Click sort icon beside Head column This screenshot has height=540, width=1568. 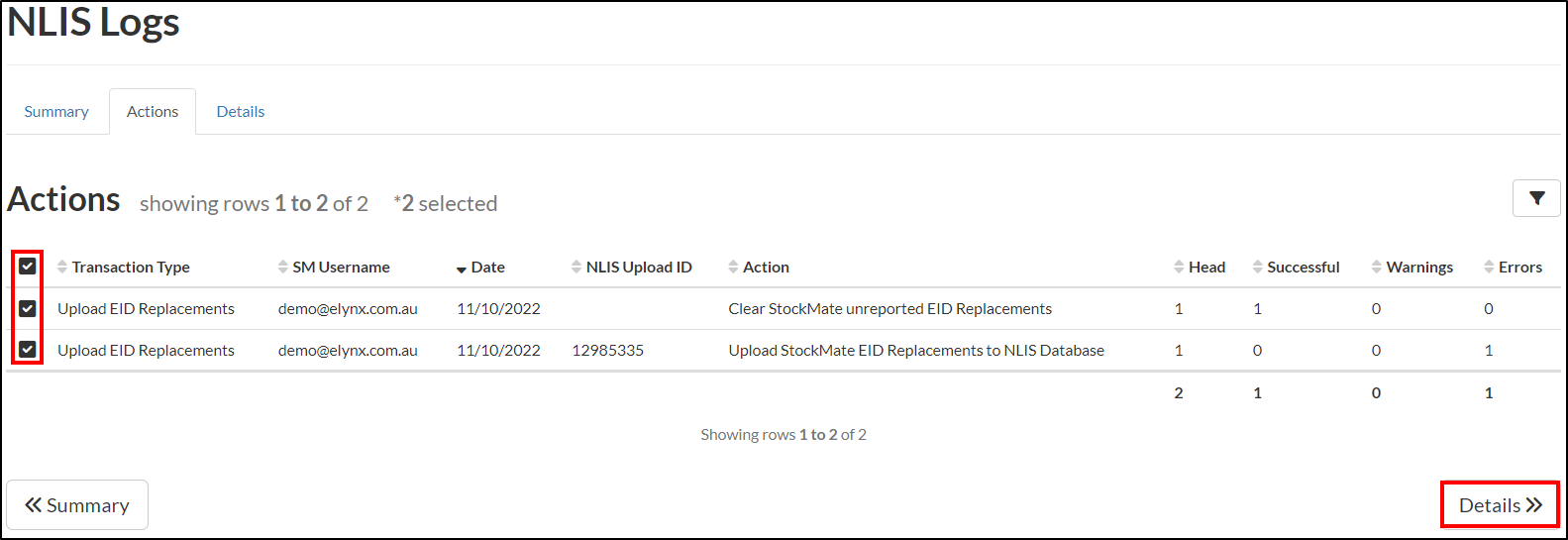coord(1179,268)
